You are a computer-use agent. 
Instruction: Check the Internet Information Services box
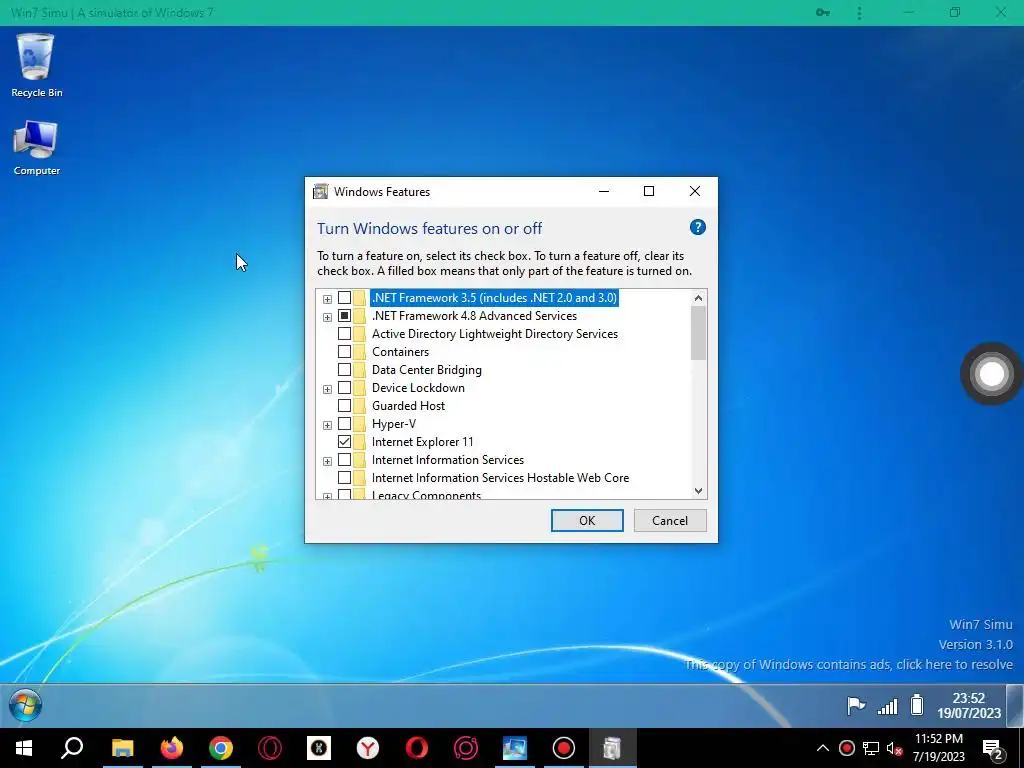[x=344, y=460]
